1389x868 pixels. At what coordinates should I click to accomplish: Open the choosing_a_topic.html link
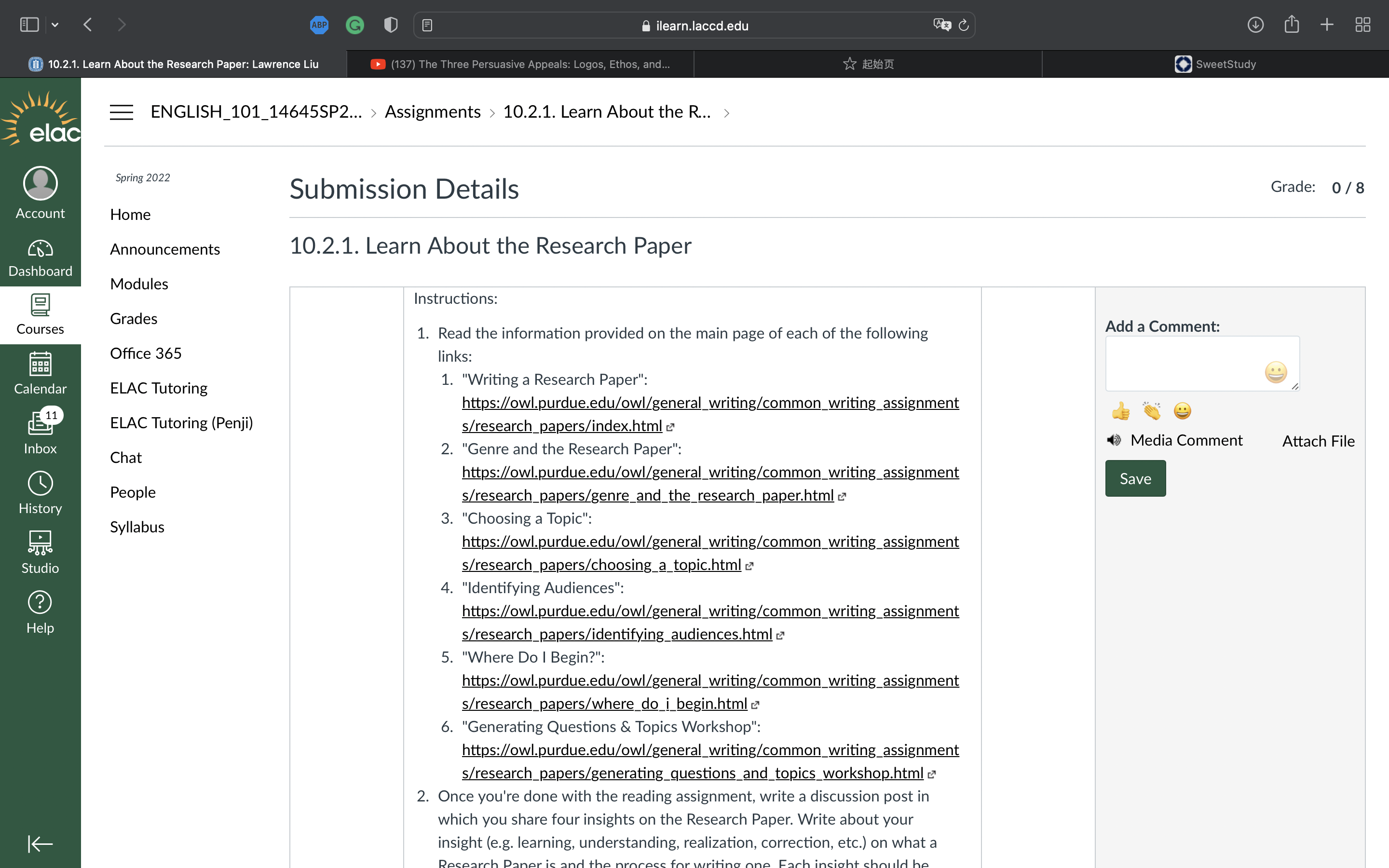pyautogui.click(x=710, y=553)
